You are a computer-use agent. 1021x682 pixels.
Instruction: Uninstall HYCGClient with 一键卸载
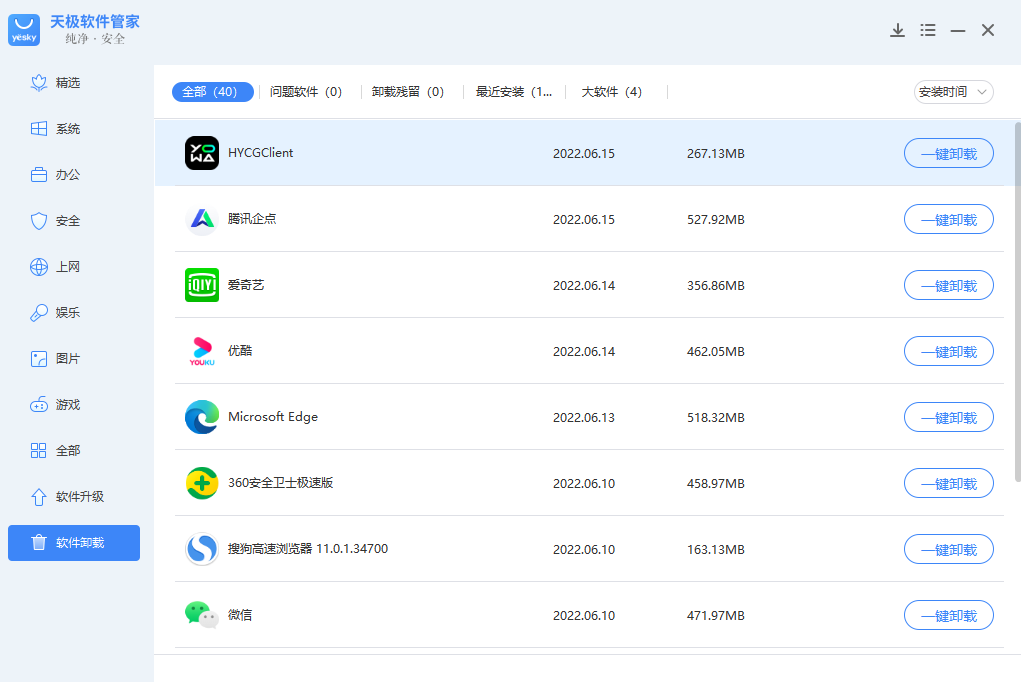(949, 154)
